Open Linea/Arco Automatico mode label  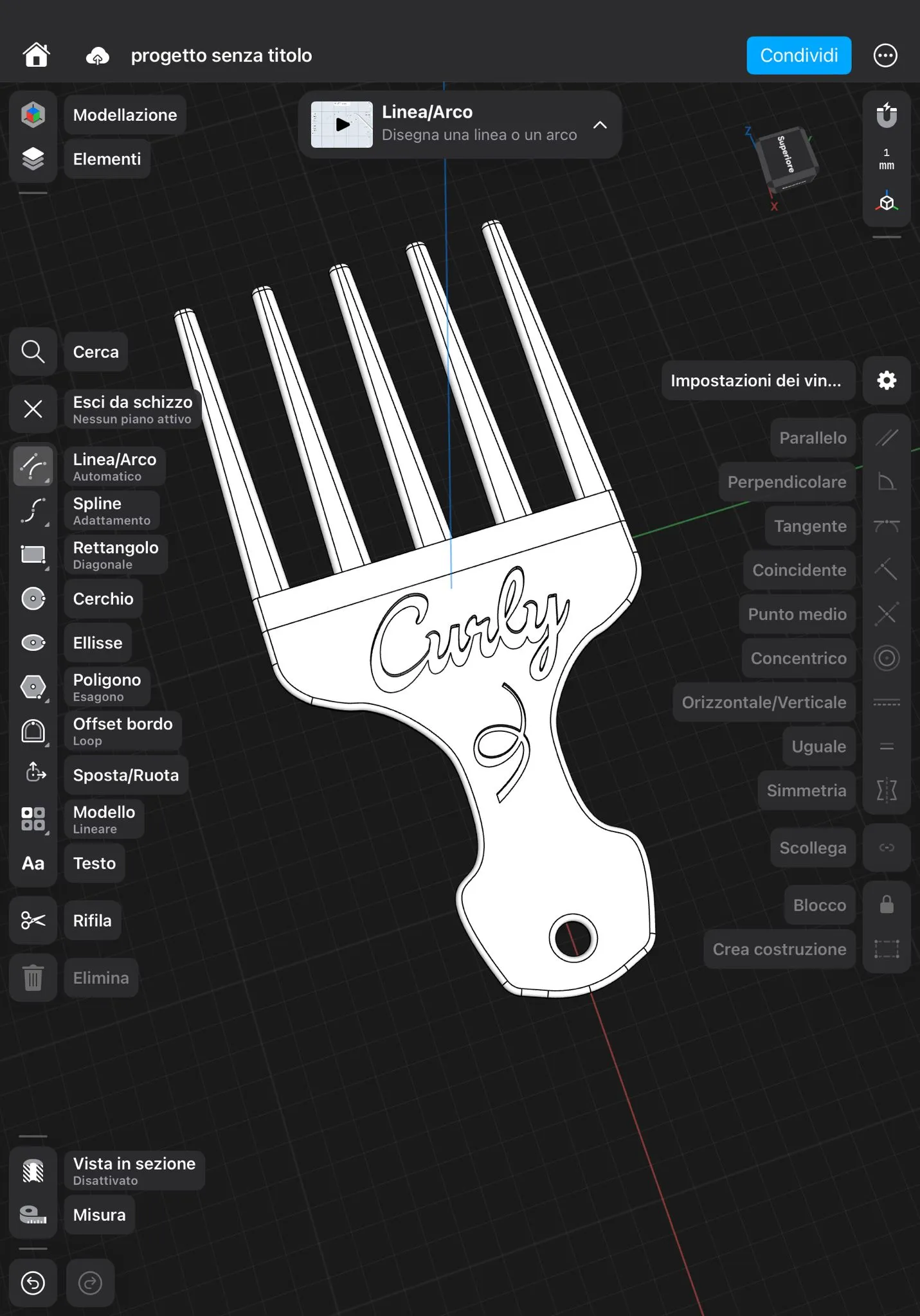(114, 467)
